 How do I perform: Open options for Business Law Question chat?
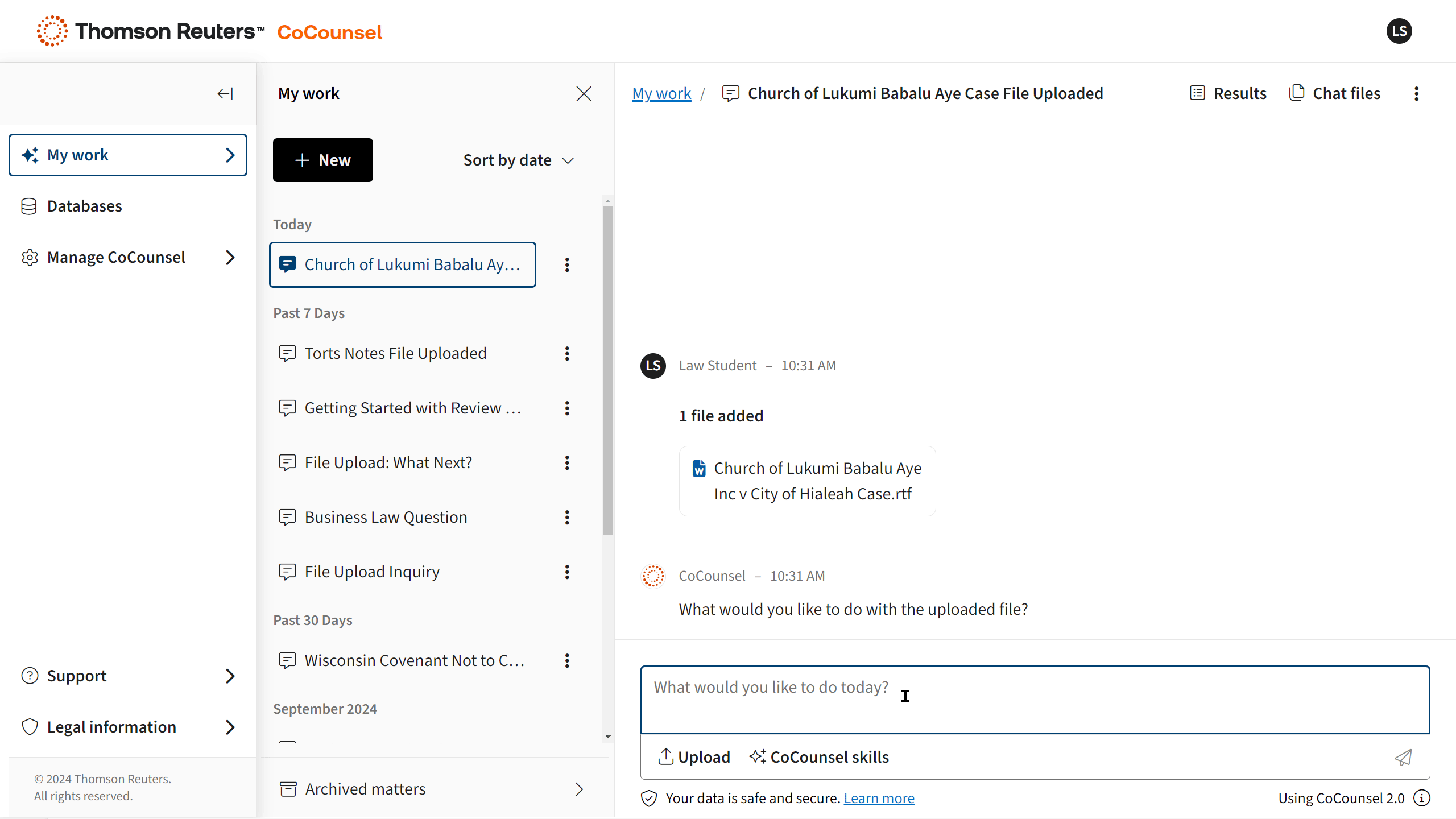(x=567, y=517)
